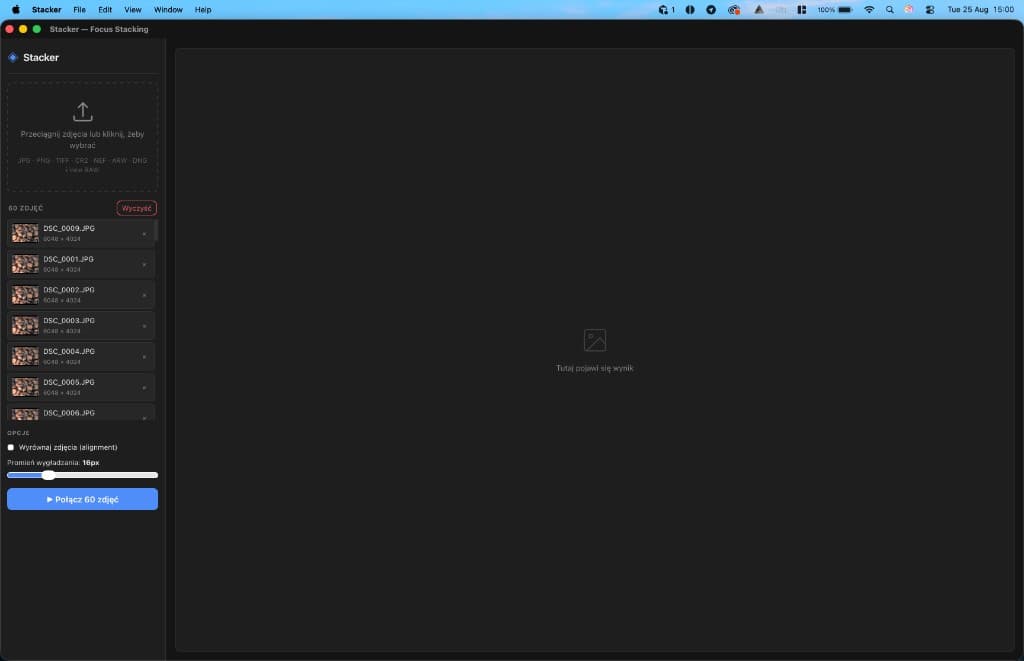Select the DSC_0002.JPG thumbnail
This screenshot has width=1024, height=661.
tap(25, 295)
